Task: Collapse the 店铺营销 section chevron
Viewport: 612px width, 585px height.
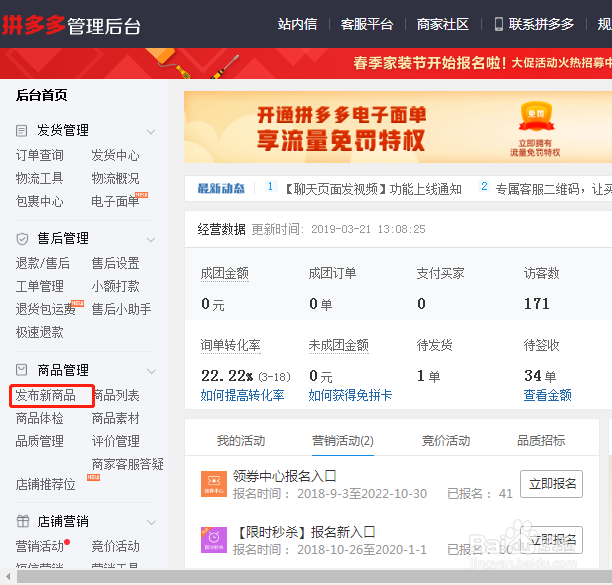Action: point(151,522)
